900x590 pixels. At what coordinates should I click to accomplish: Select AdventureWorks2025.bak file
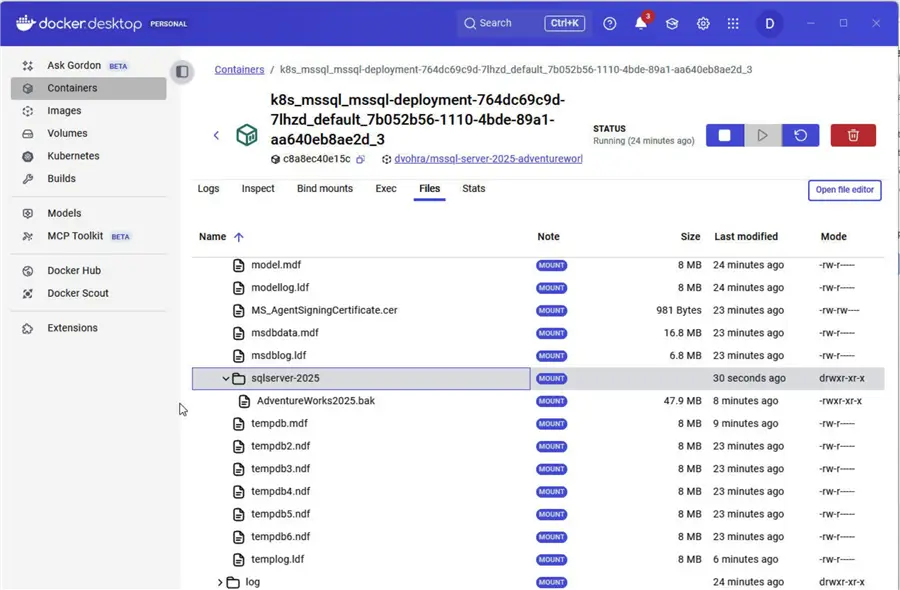coord(316,401)
